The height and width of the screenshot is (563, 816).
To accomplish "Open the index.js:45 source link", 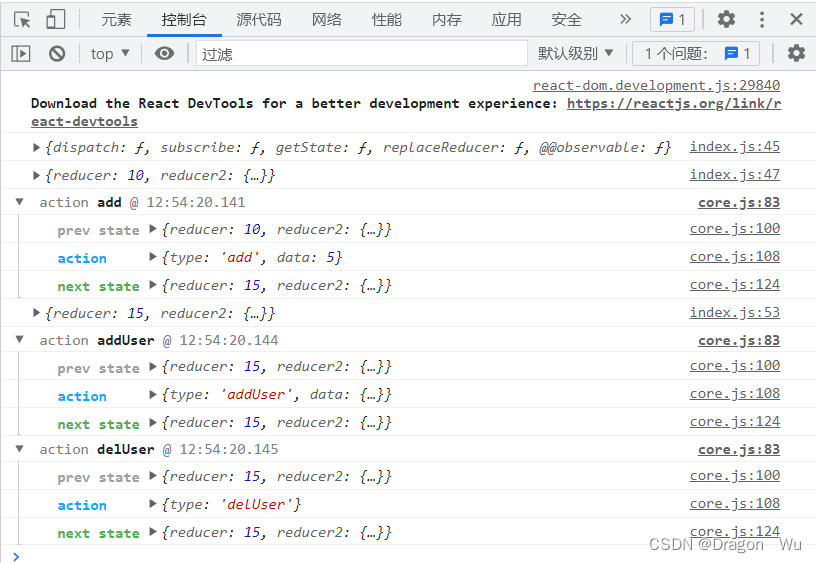I will point(735,147).
